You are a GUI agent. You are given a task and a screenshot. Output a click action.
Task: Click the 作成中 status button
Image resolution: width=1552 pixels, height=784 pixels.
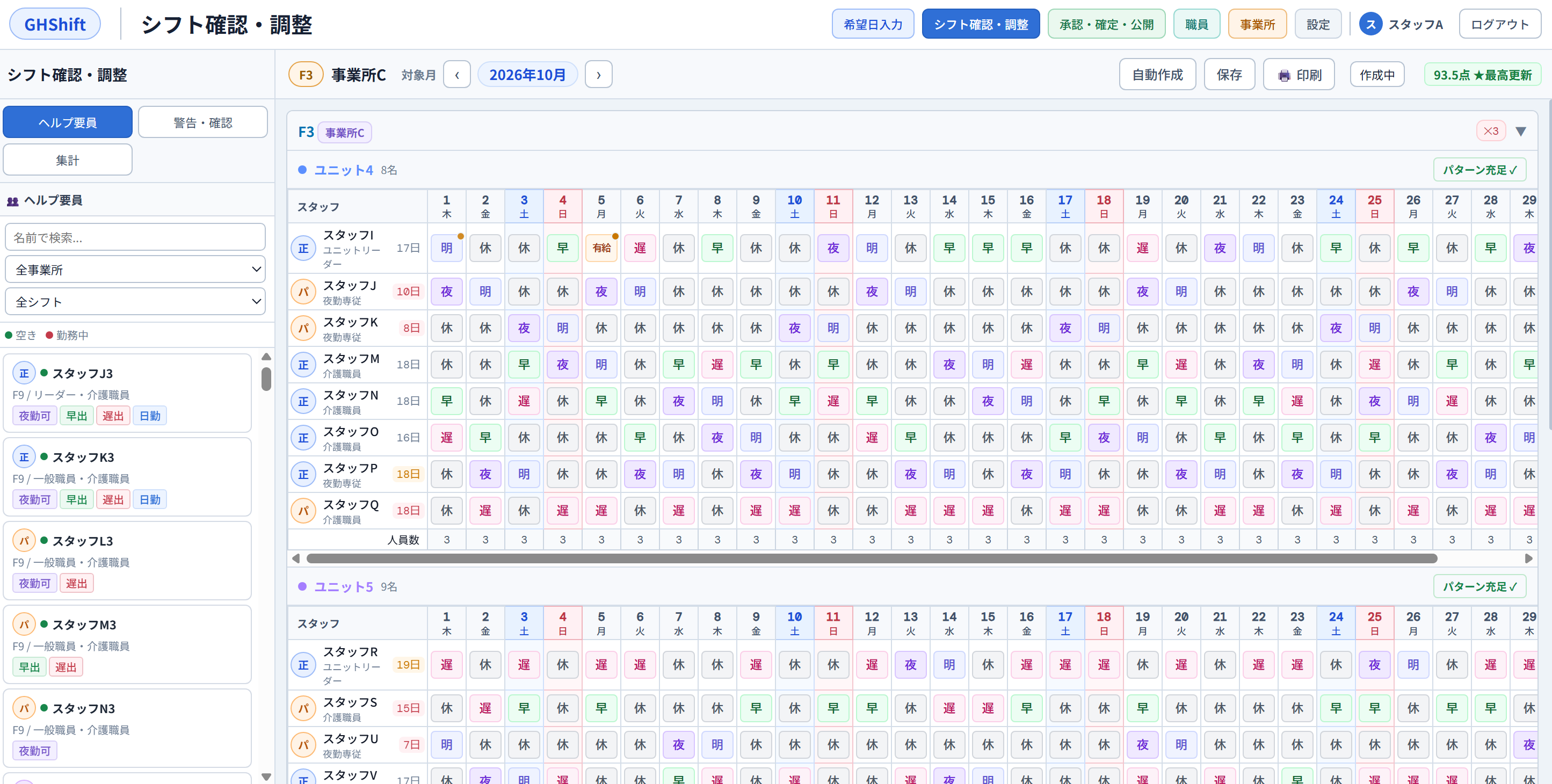coord(1377,75)
